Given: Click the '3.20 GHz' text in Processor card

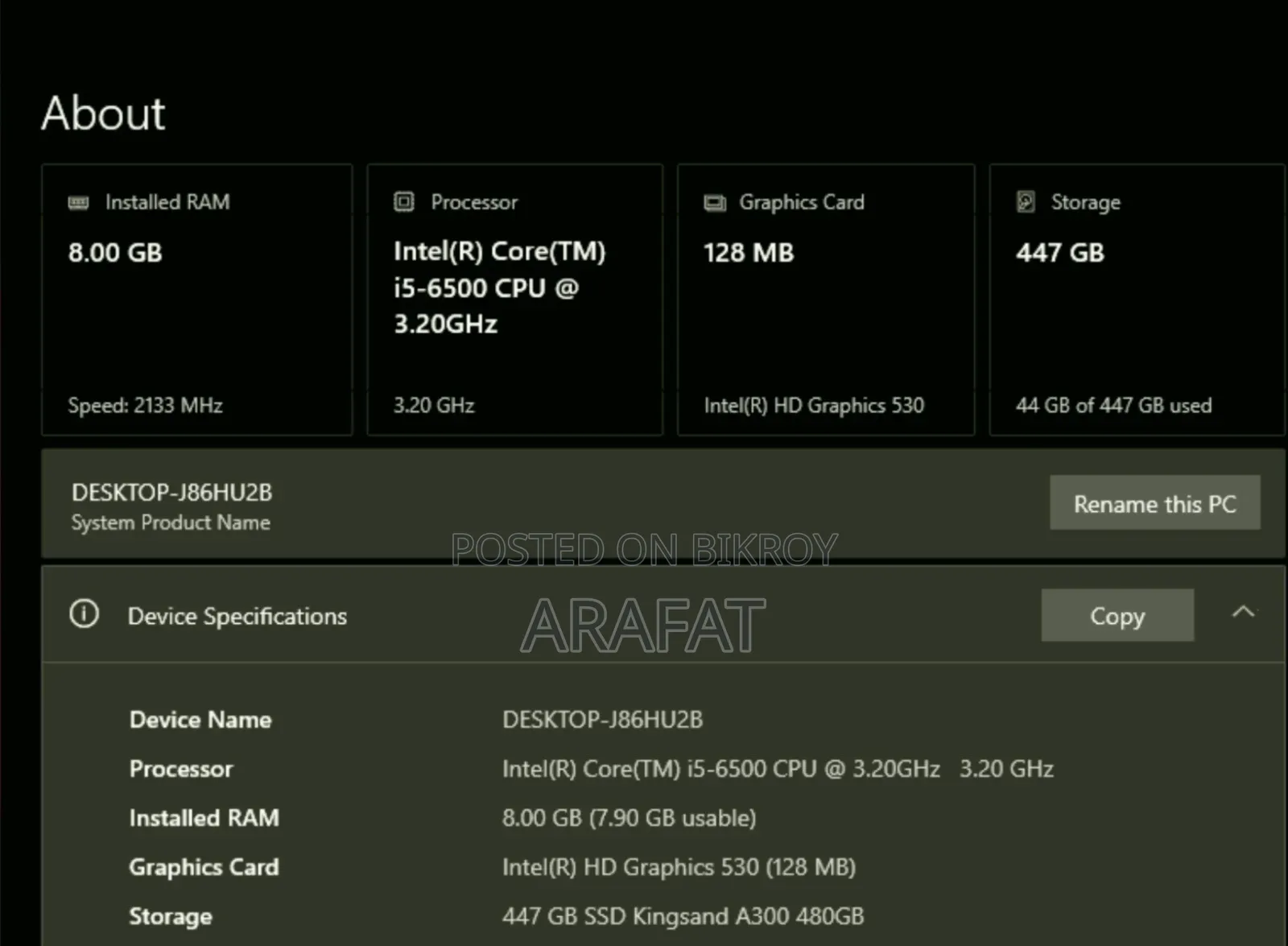Looking at the screenshot, I should point(434,405).
